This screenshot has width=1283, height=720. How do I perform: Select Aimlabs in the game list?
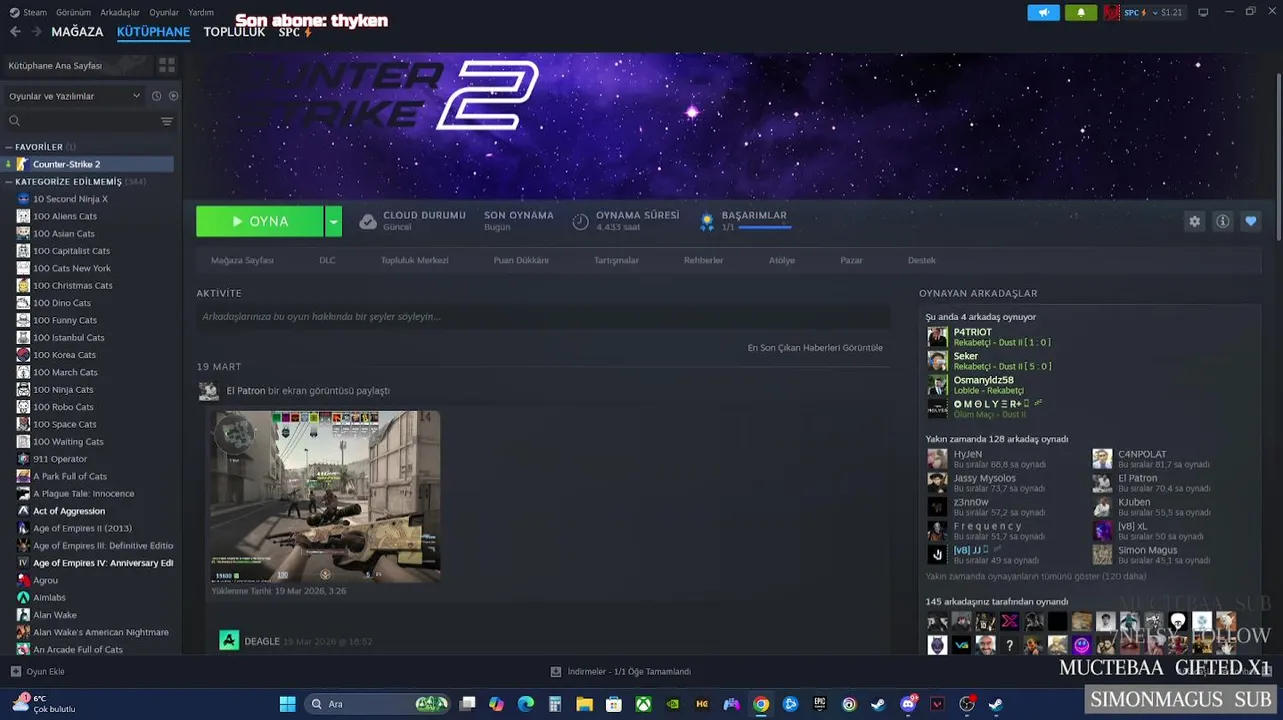[x=49, y=598]
